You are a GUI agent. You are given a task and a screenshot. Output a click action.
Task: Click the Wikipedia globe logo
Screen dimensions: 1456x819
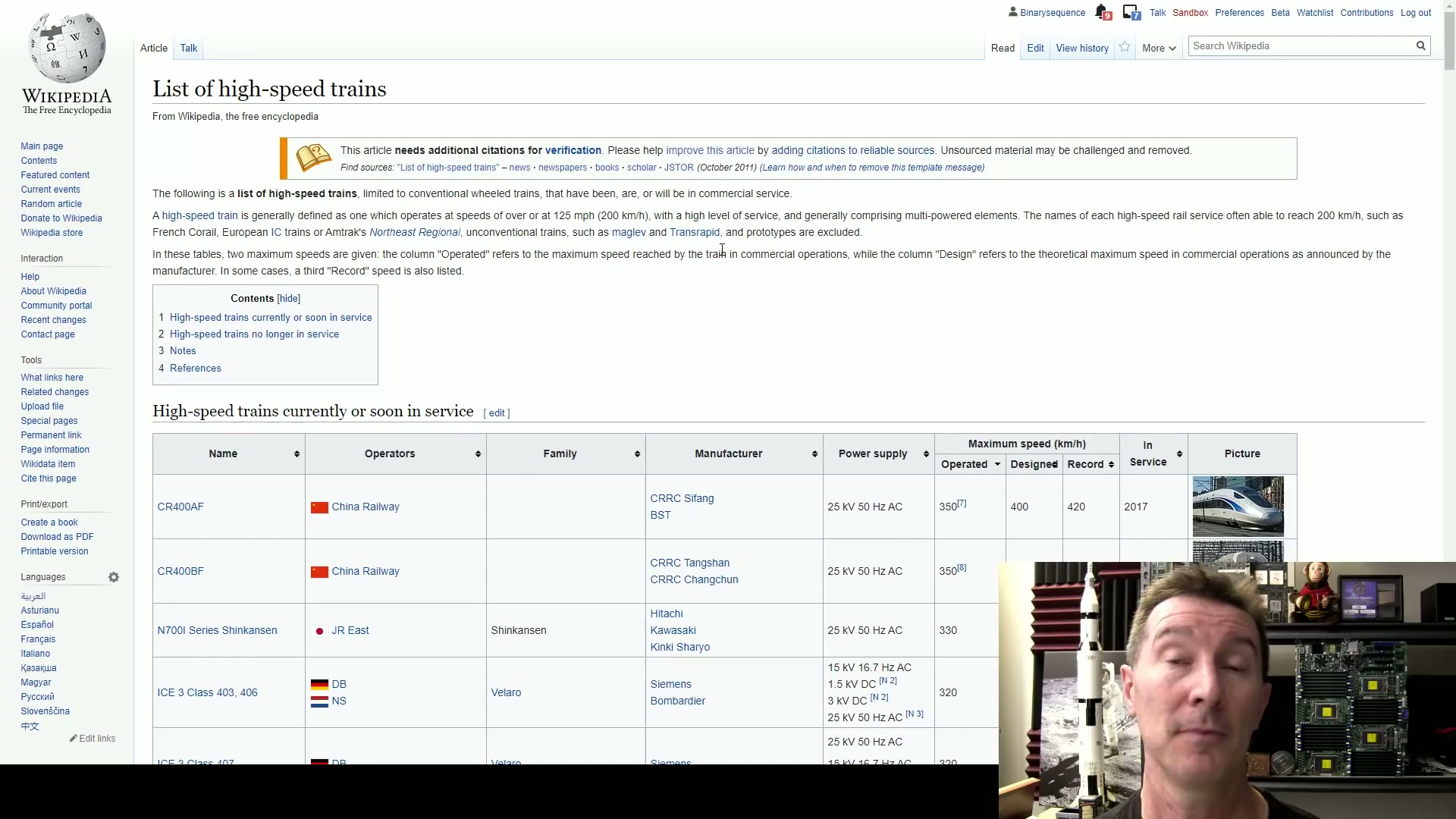[x=67, y=47]
